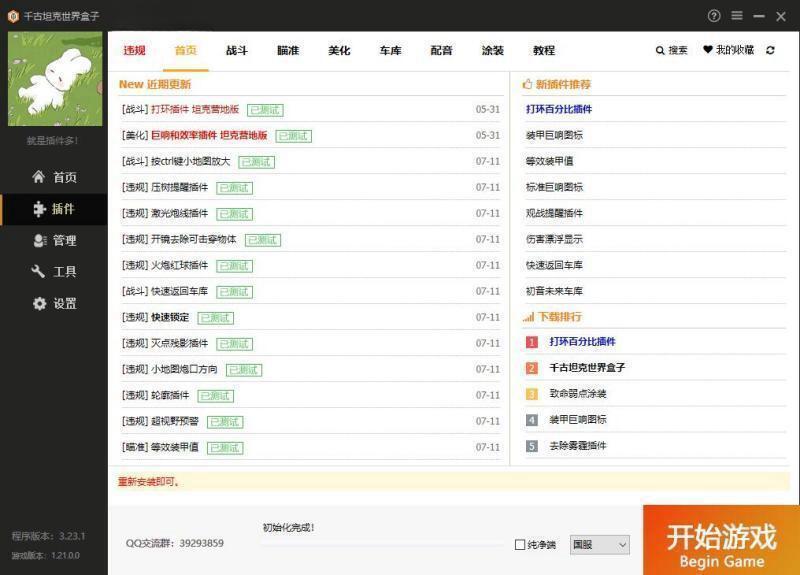800x575 pixels.
Task: Click QQ交流群 39293859 text
Action: pyautogui.click(x=174, y=543)
